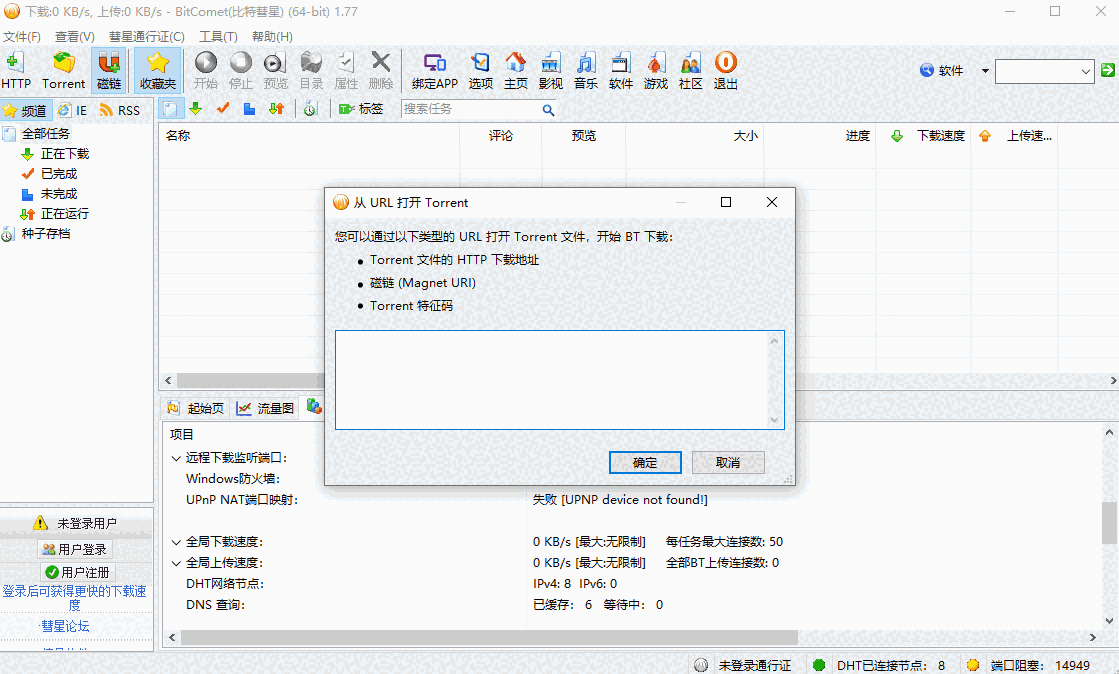Select 已完成 in the task tree
Screen dimensions: 1119x674
pyautogui.click(x=59, y=173)
